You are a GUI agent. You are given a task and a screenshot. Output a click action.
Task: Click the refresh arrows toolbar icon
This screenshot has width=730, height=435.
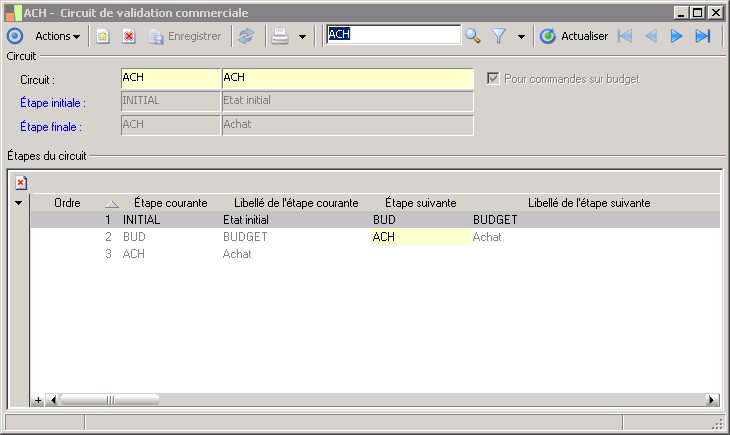(x=246, y=36)
